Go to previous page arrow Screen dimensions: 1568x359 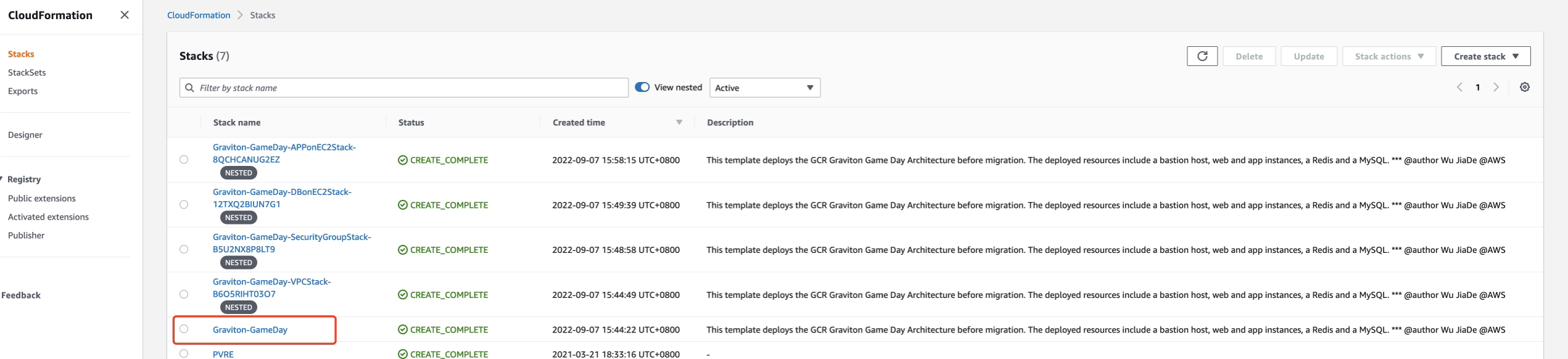click(1459, 88)
